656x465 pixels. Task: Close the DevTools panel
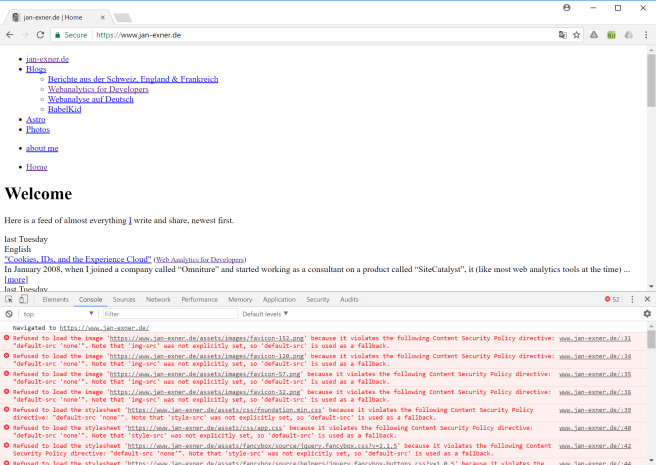(x=645, y=299)
